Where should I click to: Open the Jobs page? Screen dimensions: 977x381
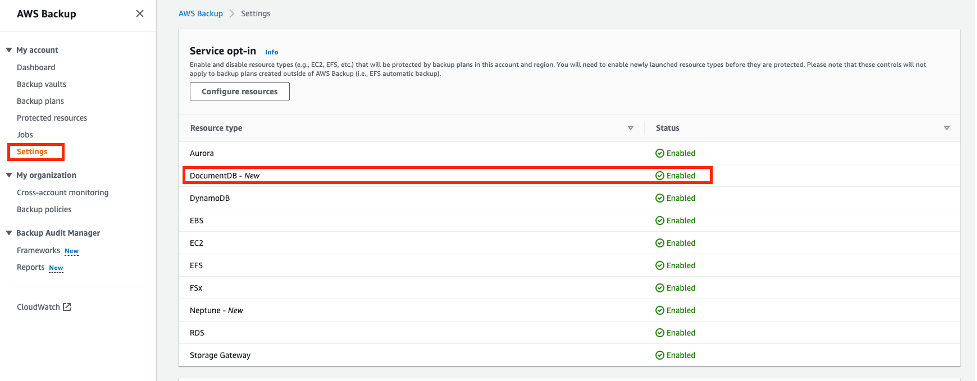click(x=25, y=135)
